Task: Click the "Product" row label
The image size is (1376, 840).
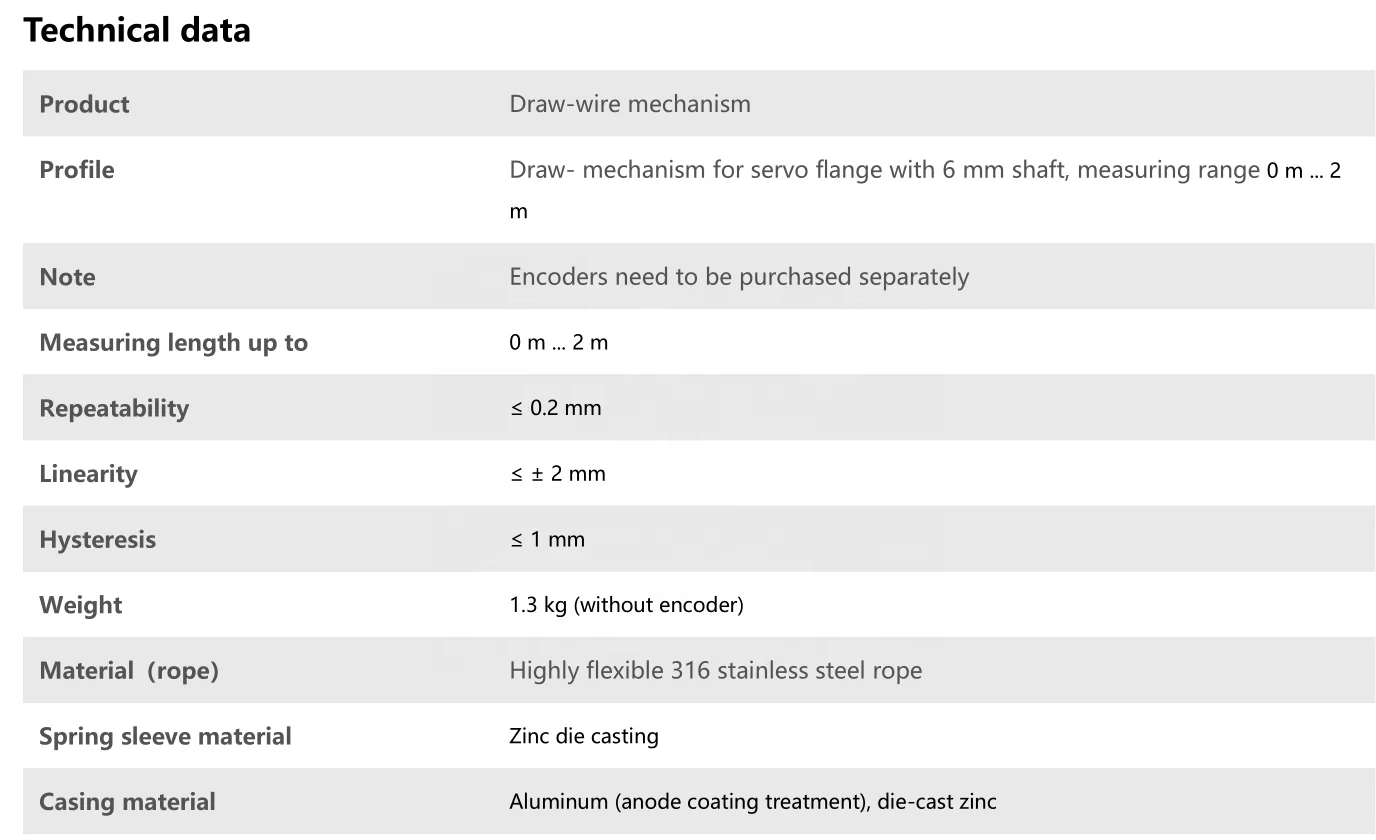Action: 84,104
